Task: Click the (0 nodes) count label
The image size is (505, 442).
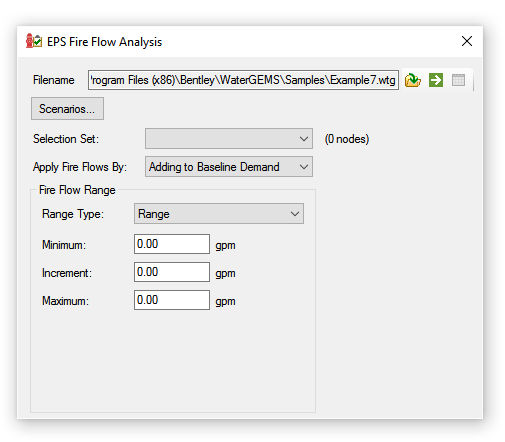Action: (x=347, y=139)
